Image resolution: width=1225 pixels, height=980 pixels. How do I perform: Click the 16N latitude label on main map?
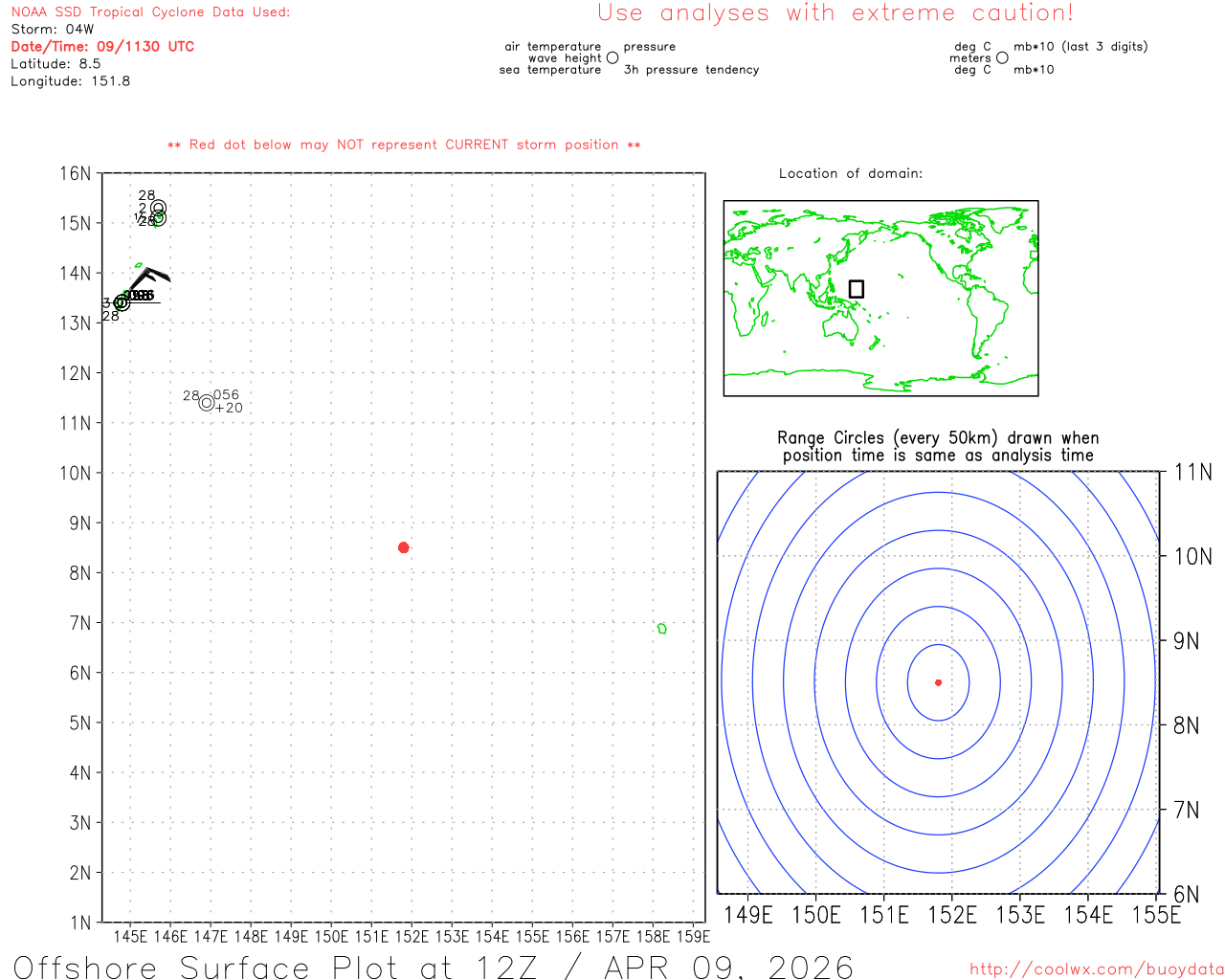pyautogui.click(x=75, y=173)
